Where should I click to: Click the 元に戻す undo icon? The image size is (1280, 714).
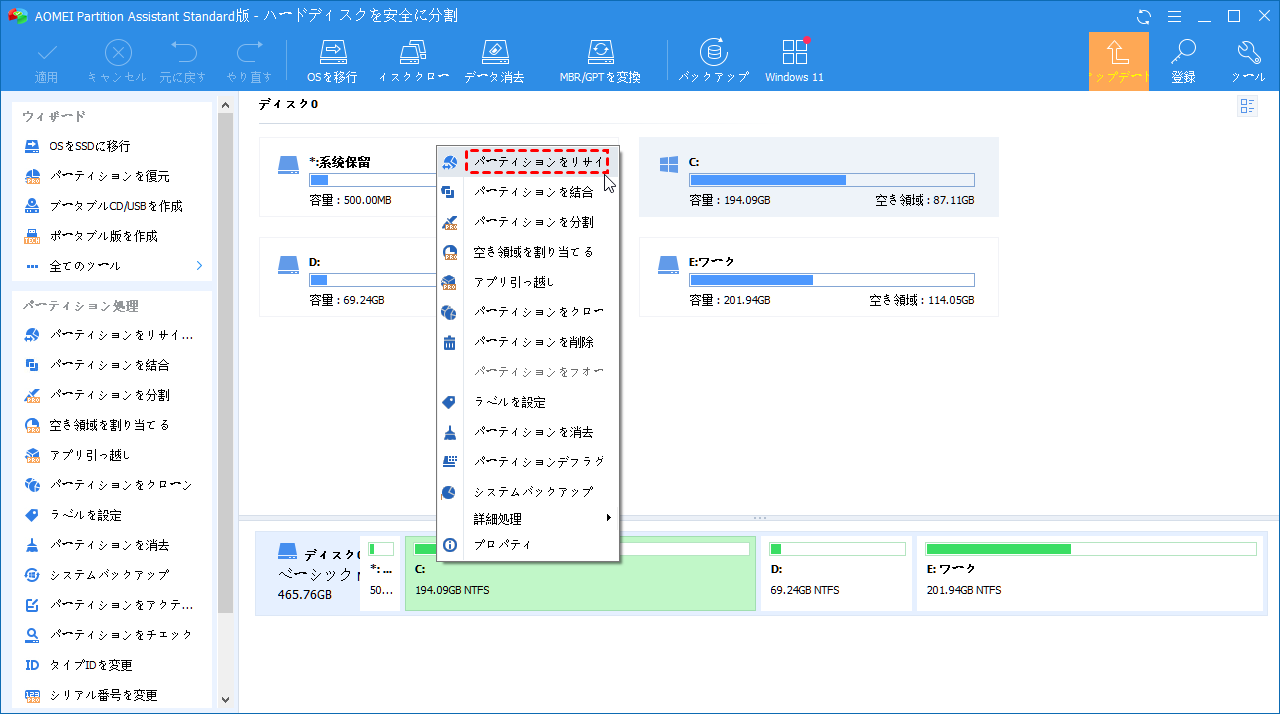point(183,61)
